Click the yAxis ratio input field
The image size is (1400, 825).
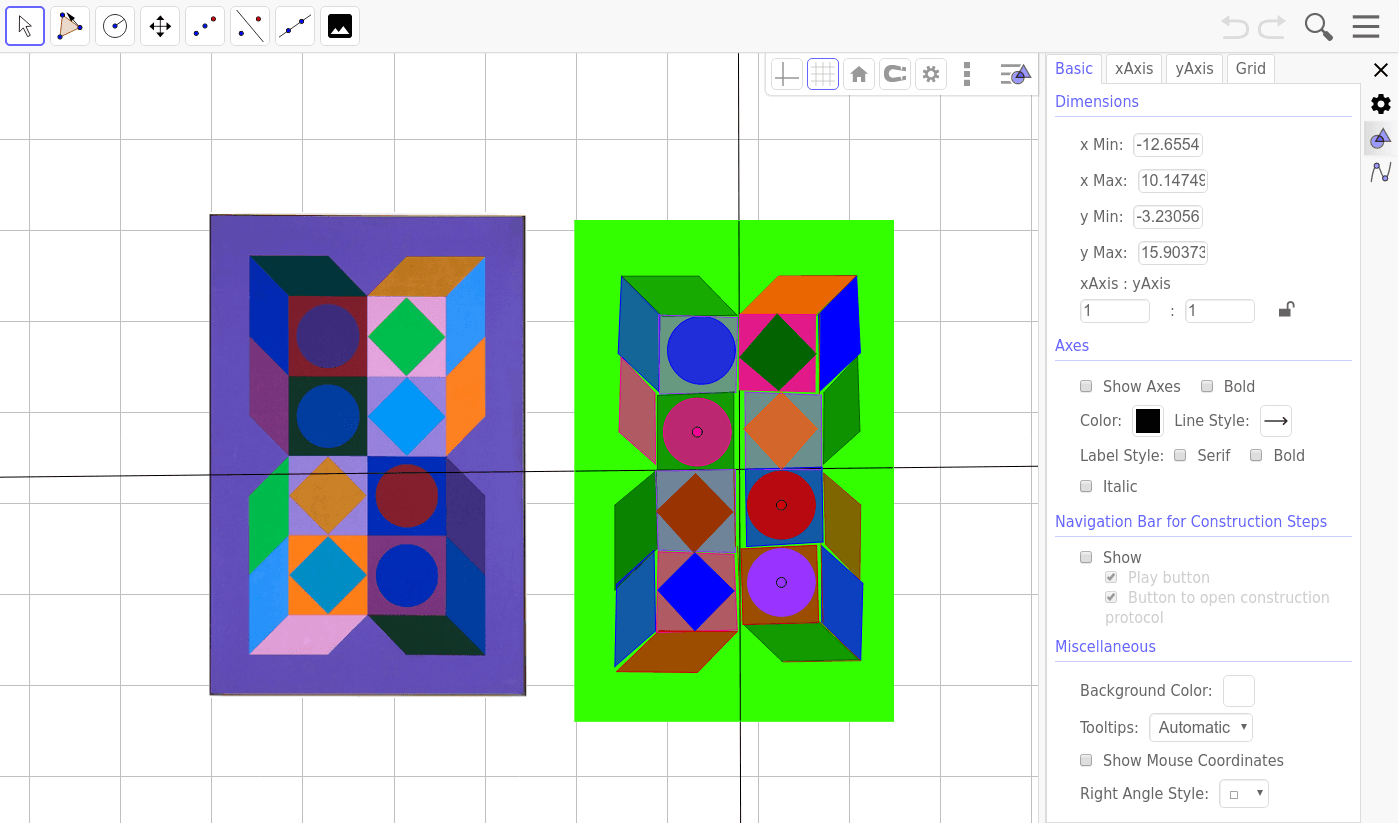tap(1220, 311)
